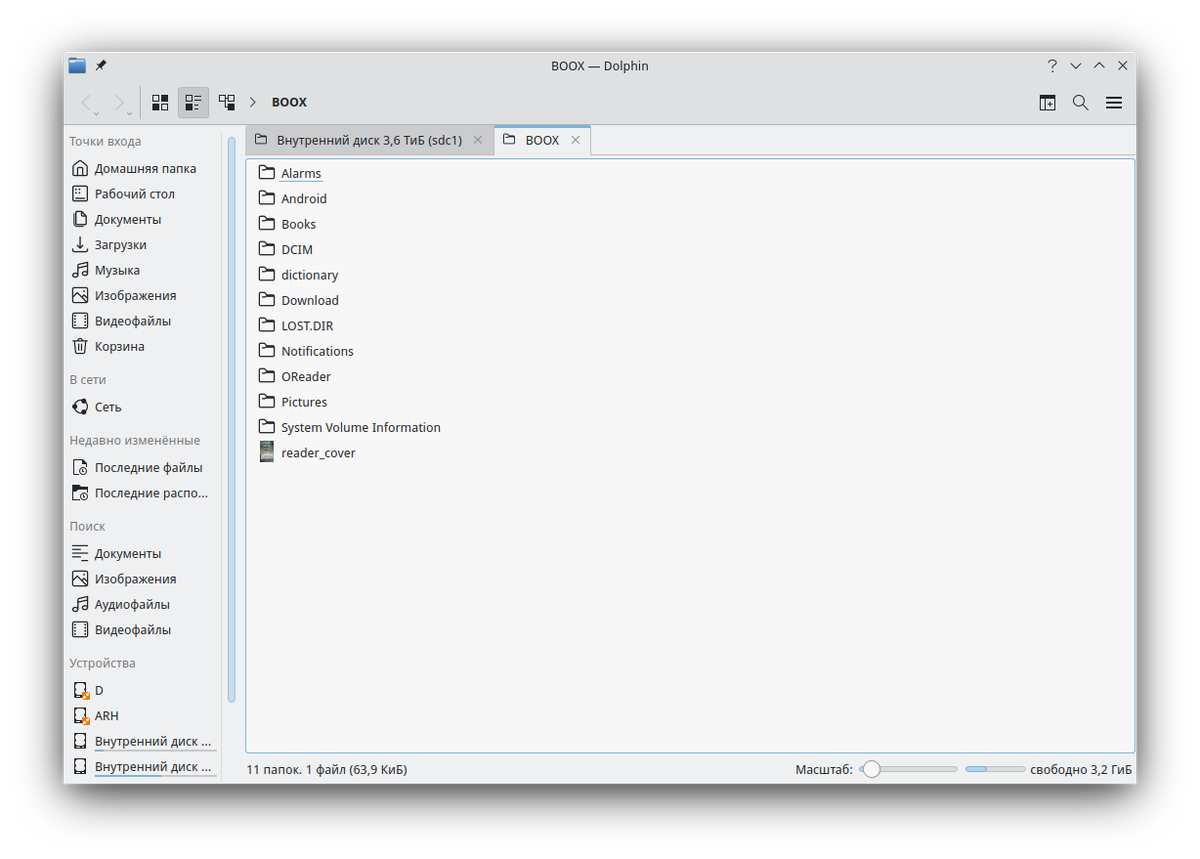Viewport: 1200px width, 859px height.
Task: Close the Внутренний диск (sdc1) tab
Action: point(478,140)
